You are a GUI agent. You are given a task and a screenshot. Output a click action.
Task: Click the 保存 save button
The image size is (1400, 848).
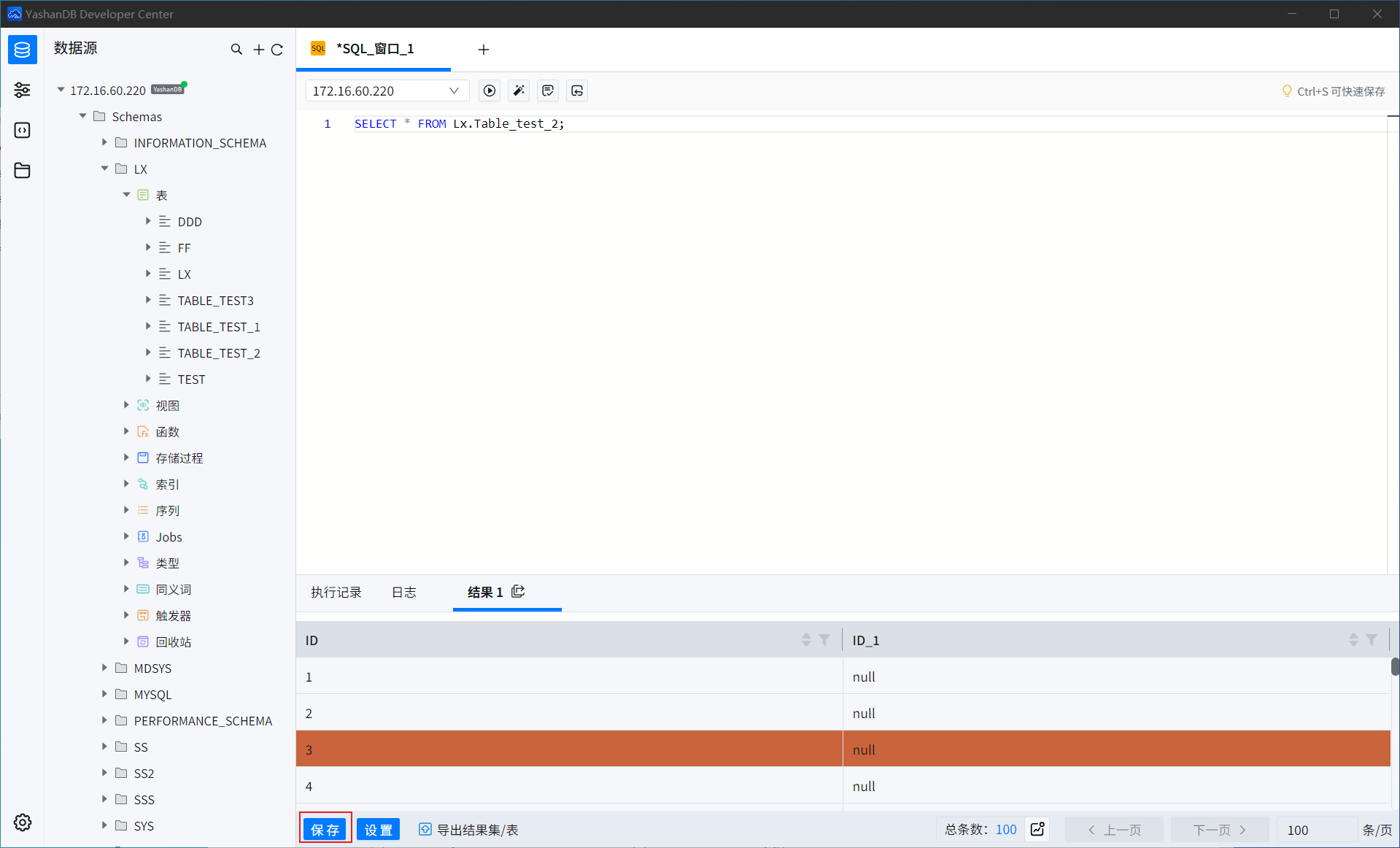tap(325, 829)
